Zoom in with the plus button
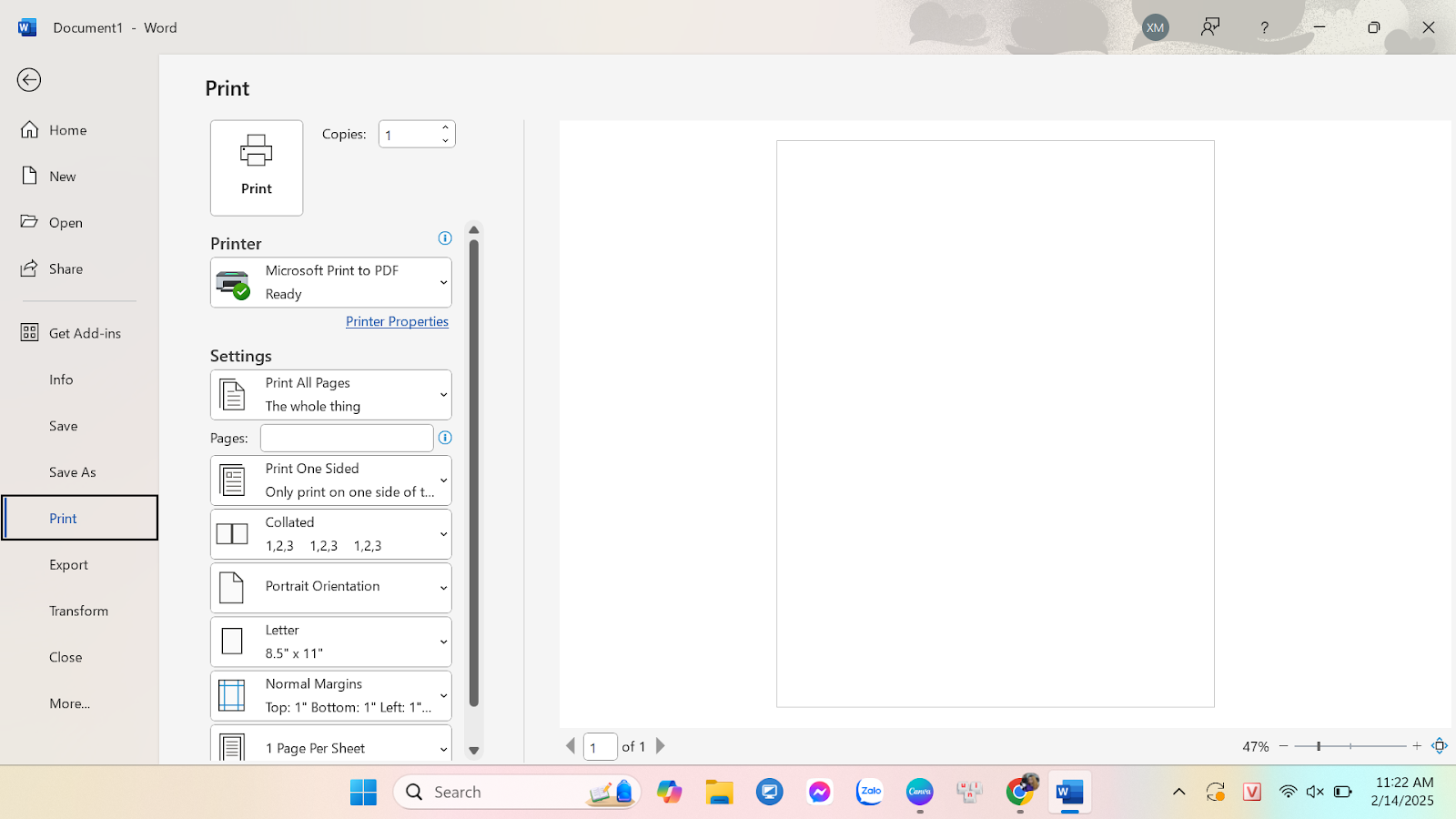1456x819 pixels. pos(1417,746)
